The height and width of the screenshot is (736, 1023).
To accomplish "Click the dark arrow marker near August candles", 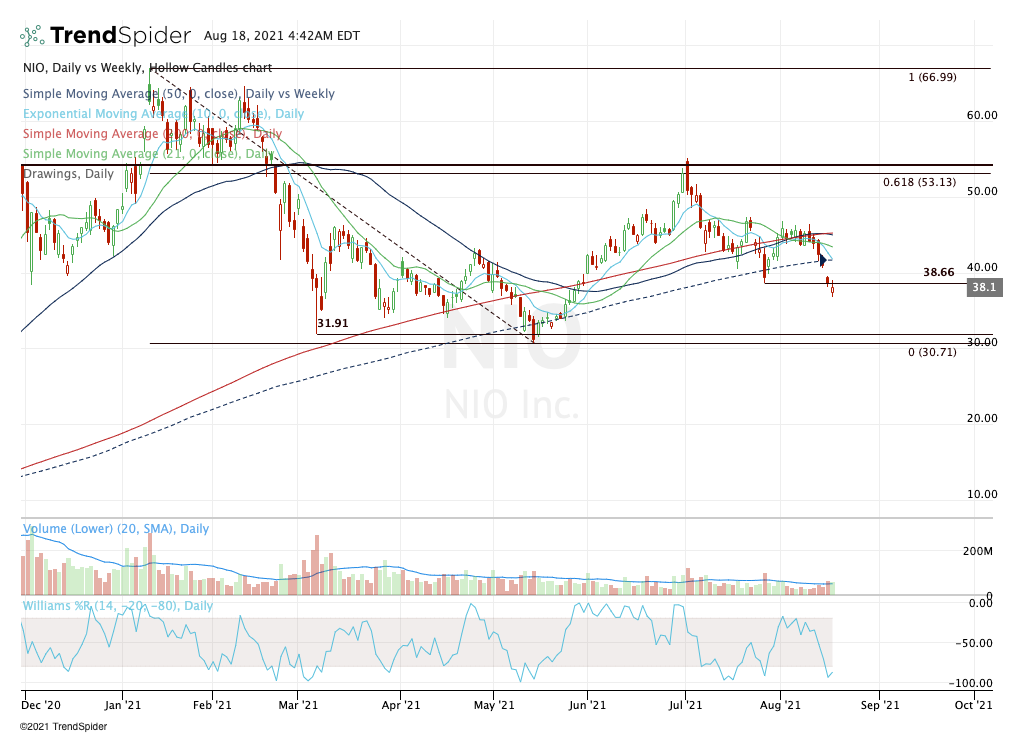I will [823, 261].
